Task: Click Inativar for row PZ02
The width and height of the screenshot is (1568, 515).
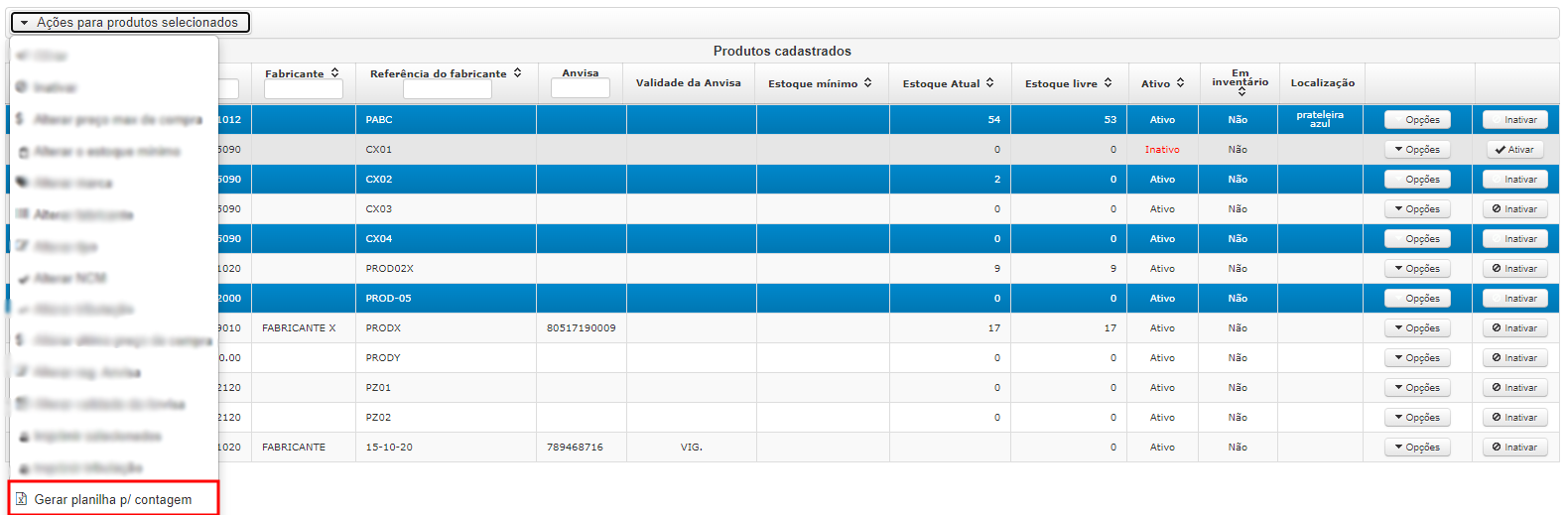Action: point(1515,417)
